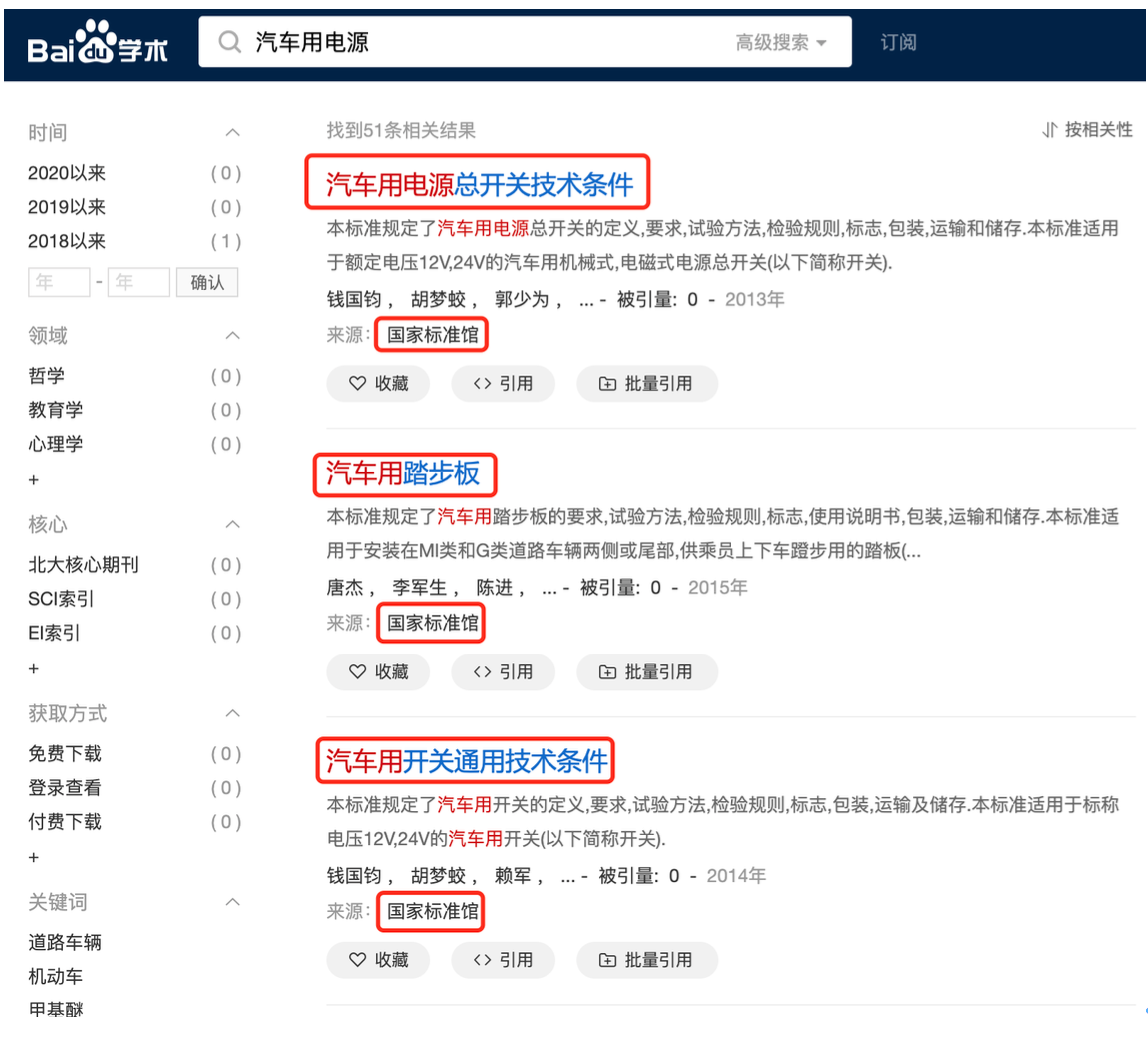Collapse the 领域 filter section
This screenshot has height=1048, width=1148.
pyautogui.click(x=233, y=335)
